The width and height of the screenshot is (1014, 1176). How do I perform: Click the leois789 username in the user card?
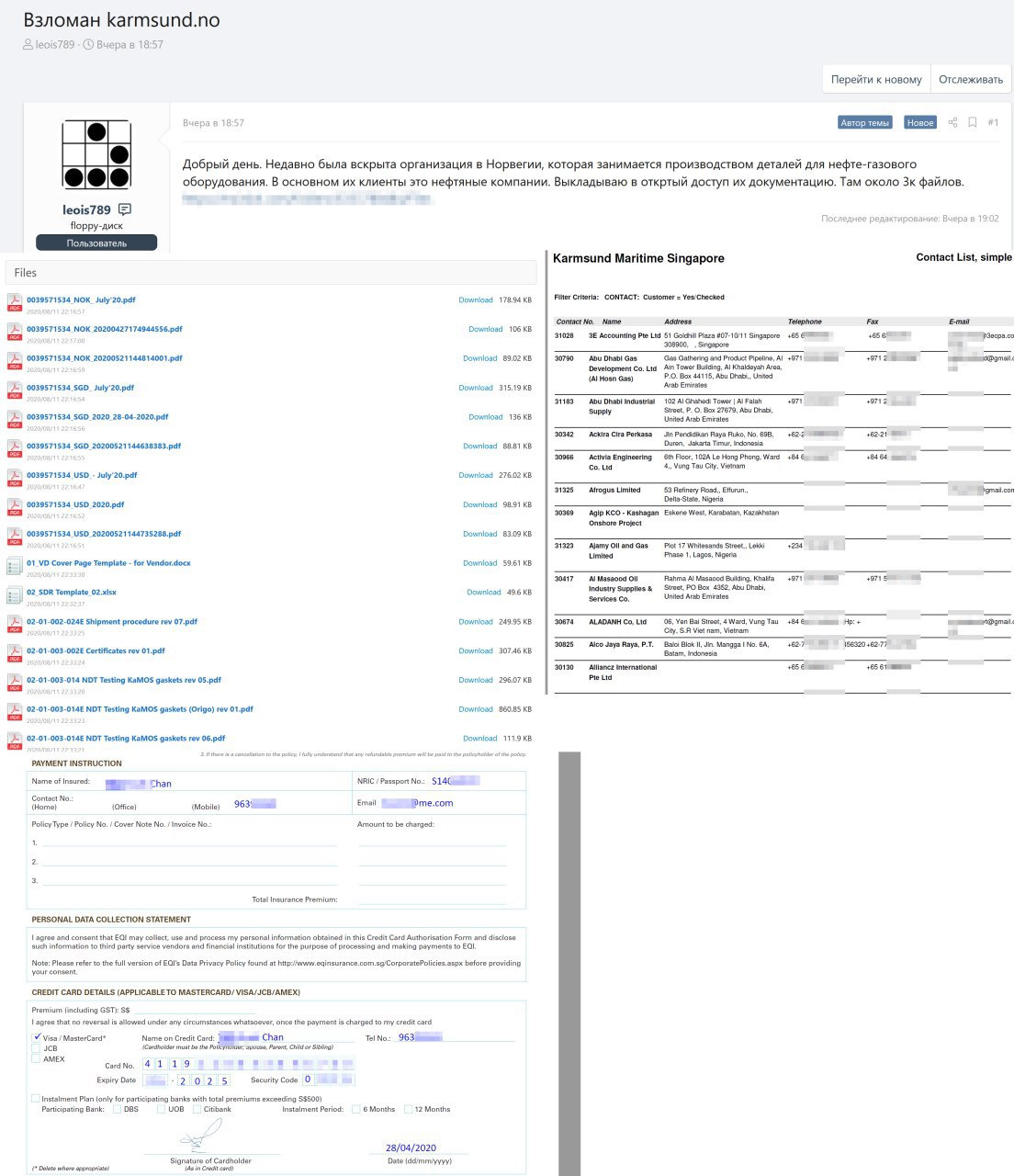(x=86, y=209)
